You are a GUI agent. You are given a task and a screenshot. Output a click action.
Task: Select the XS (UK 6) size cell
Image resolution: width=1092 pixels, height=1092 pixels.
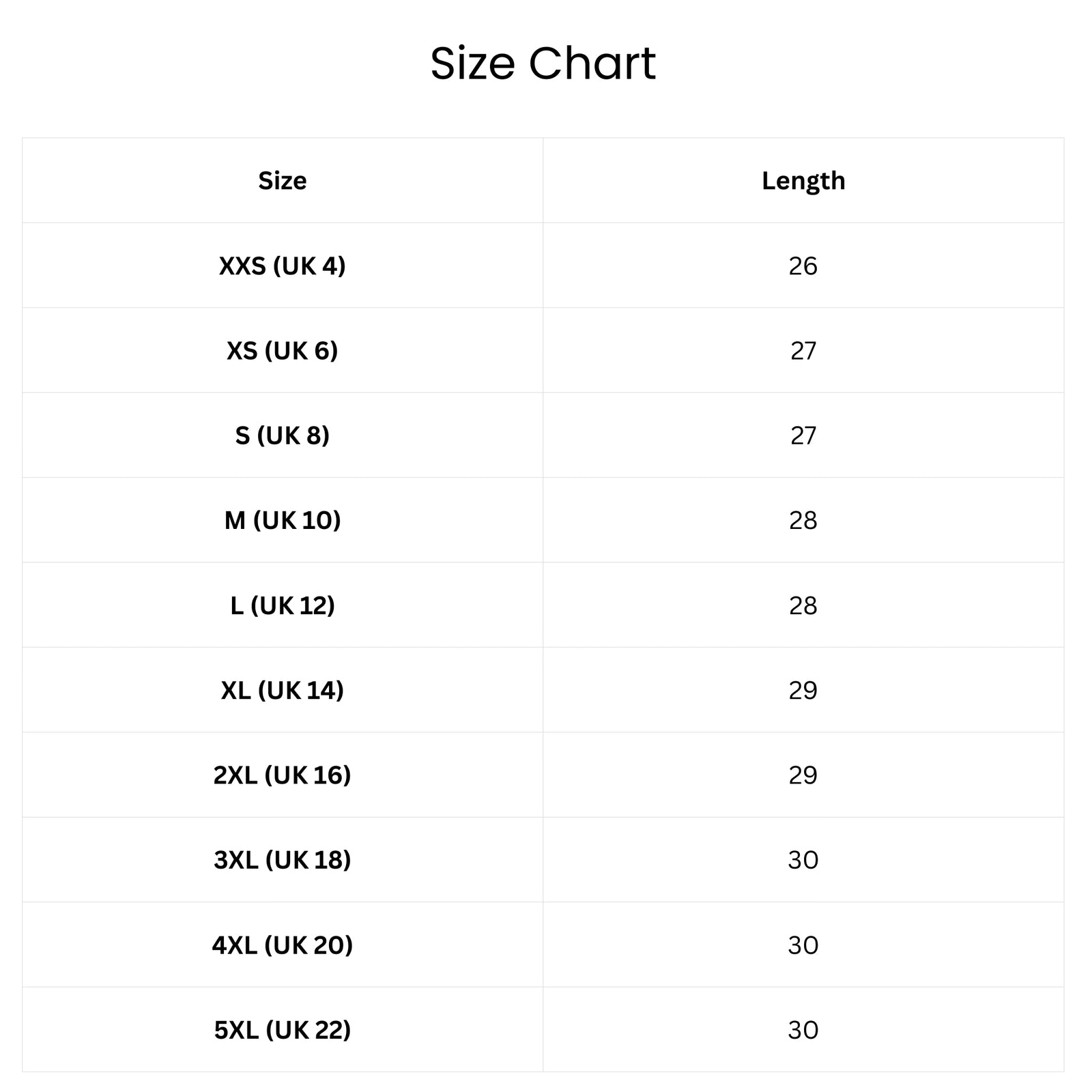282,351
